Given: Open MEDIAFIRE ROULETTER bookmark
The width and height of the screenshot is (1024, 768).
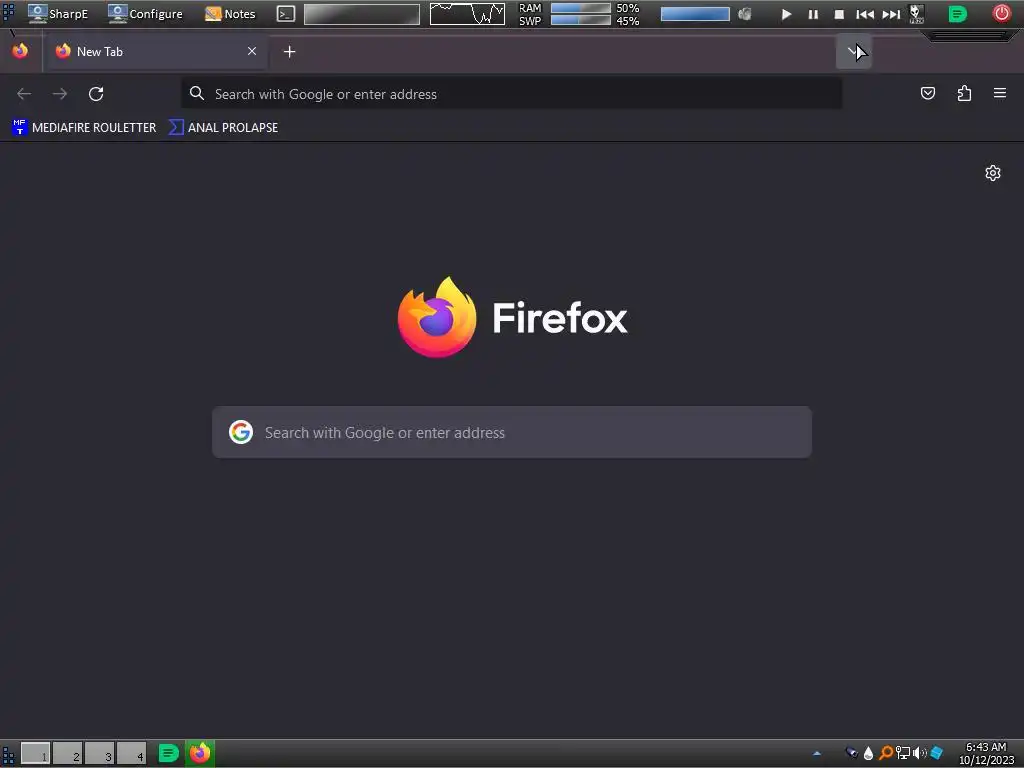Looking at the screenshot, I should click(x=84, y=127).
